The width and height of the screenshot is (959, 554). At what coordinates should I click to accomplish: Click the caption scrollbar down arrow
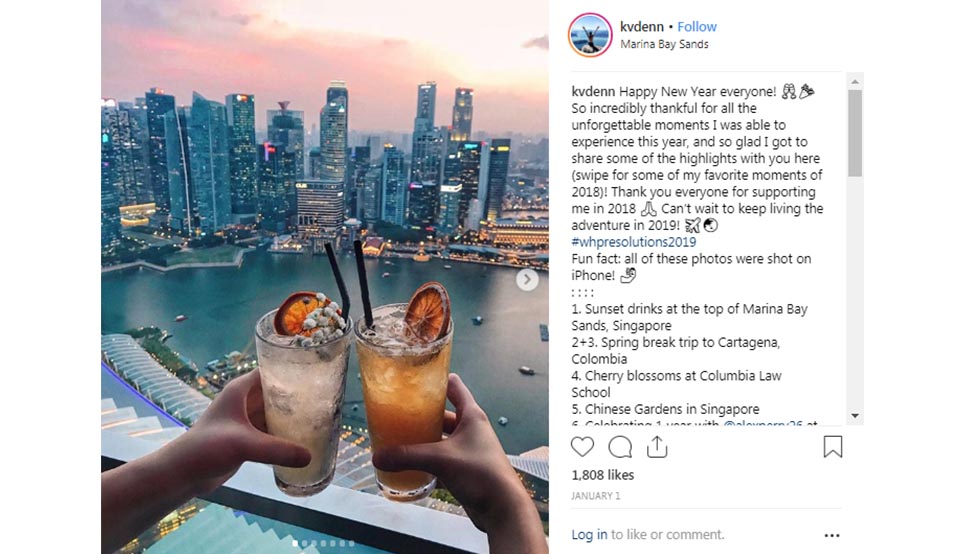(855, 416)
